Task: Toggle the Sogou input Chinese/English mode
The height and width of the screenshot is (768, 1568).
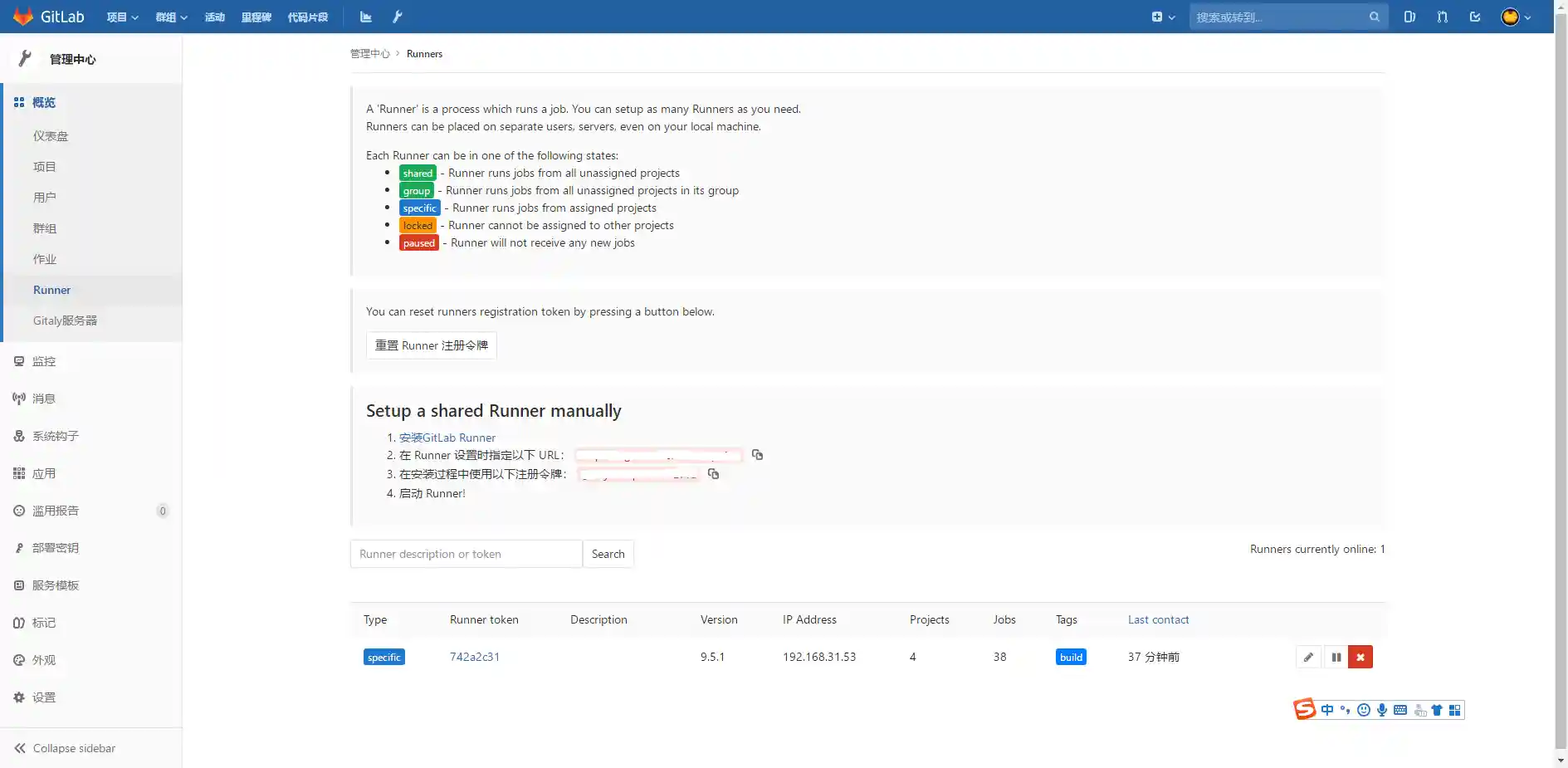Action: (x=1327, y=710)
